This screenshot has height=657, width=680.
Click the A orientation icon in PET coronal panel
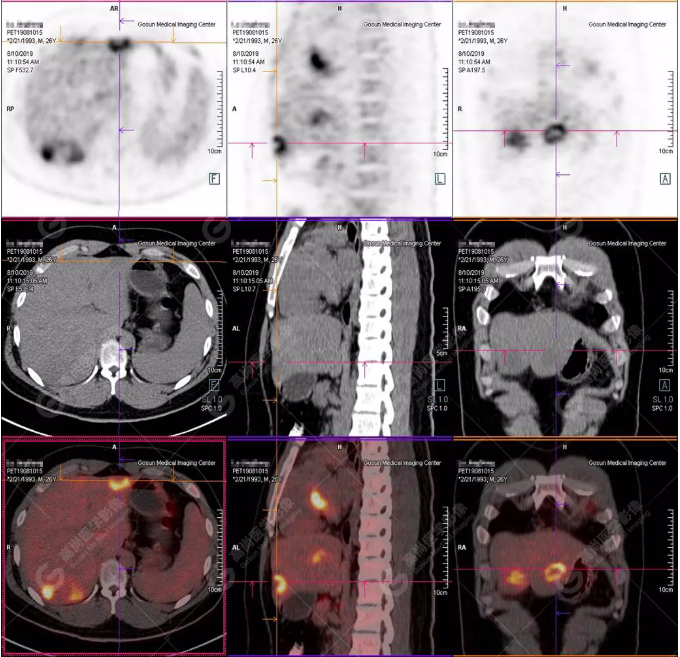coord(665,179)
